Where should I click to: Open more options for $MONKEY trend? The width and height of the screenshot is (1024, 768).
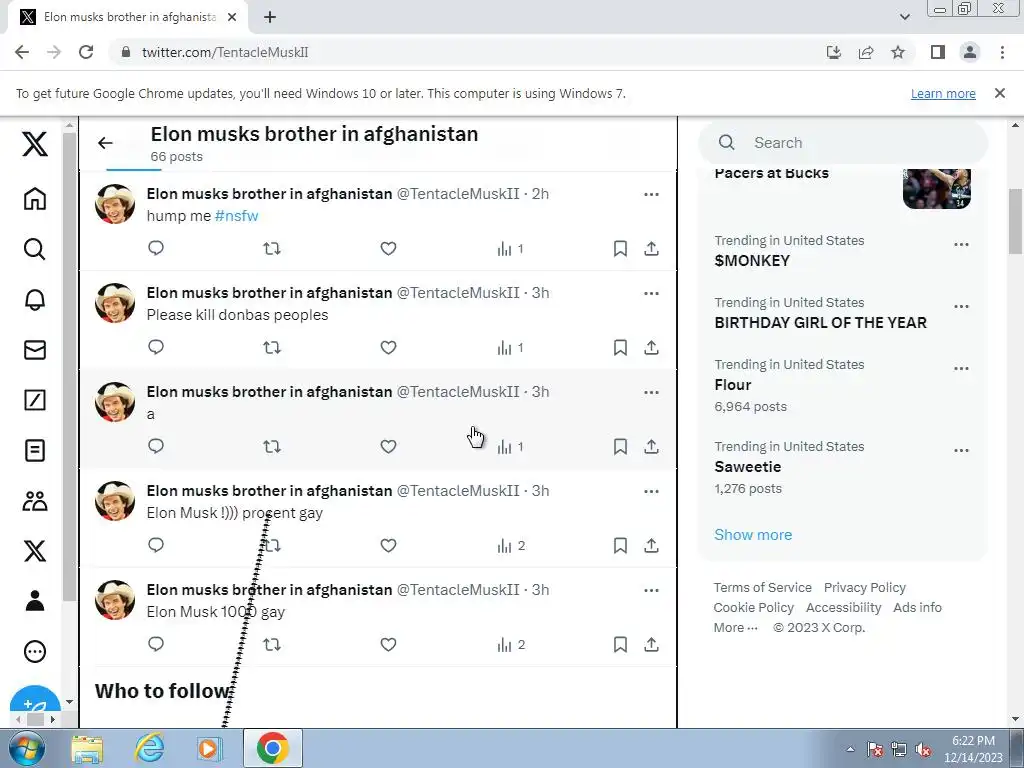click(961, 244)
